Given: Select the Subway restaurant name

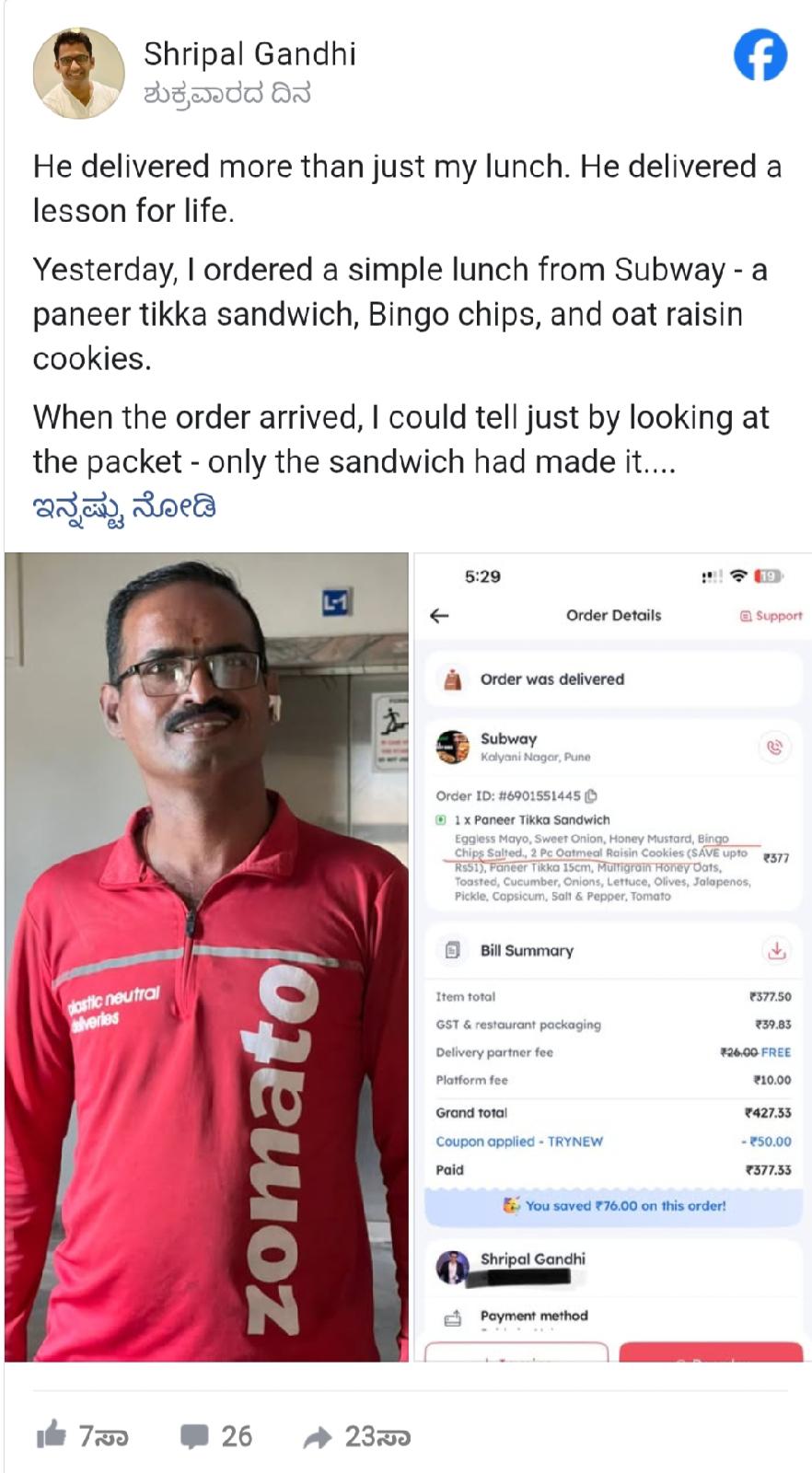Looking at the screenshot, I should tap(508, 738).
